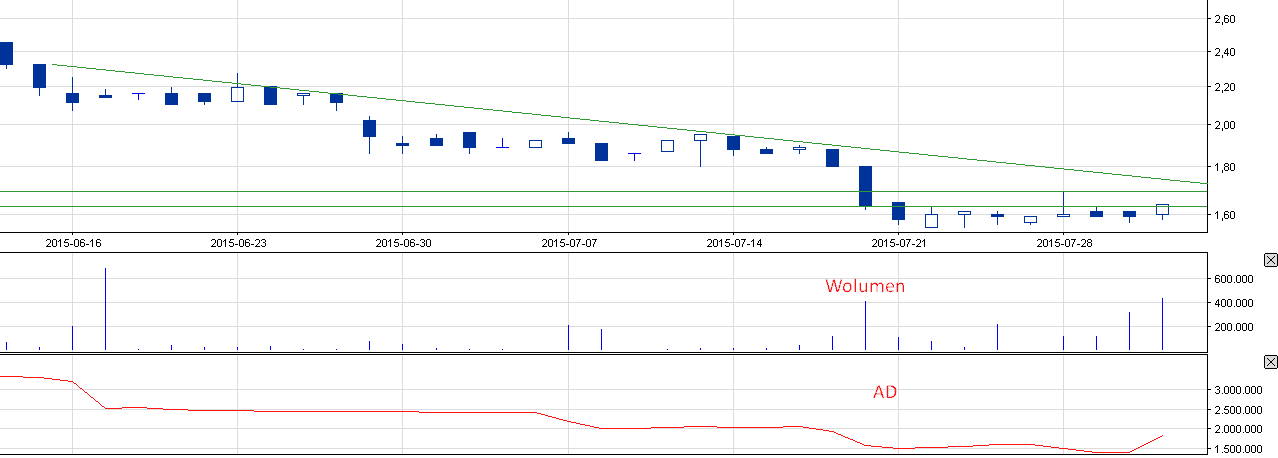Select the 2015-07-21 date label
Screen dimensions: 1278x458
tap(899, 243)
